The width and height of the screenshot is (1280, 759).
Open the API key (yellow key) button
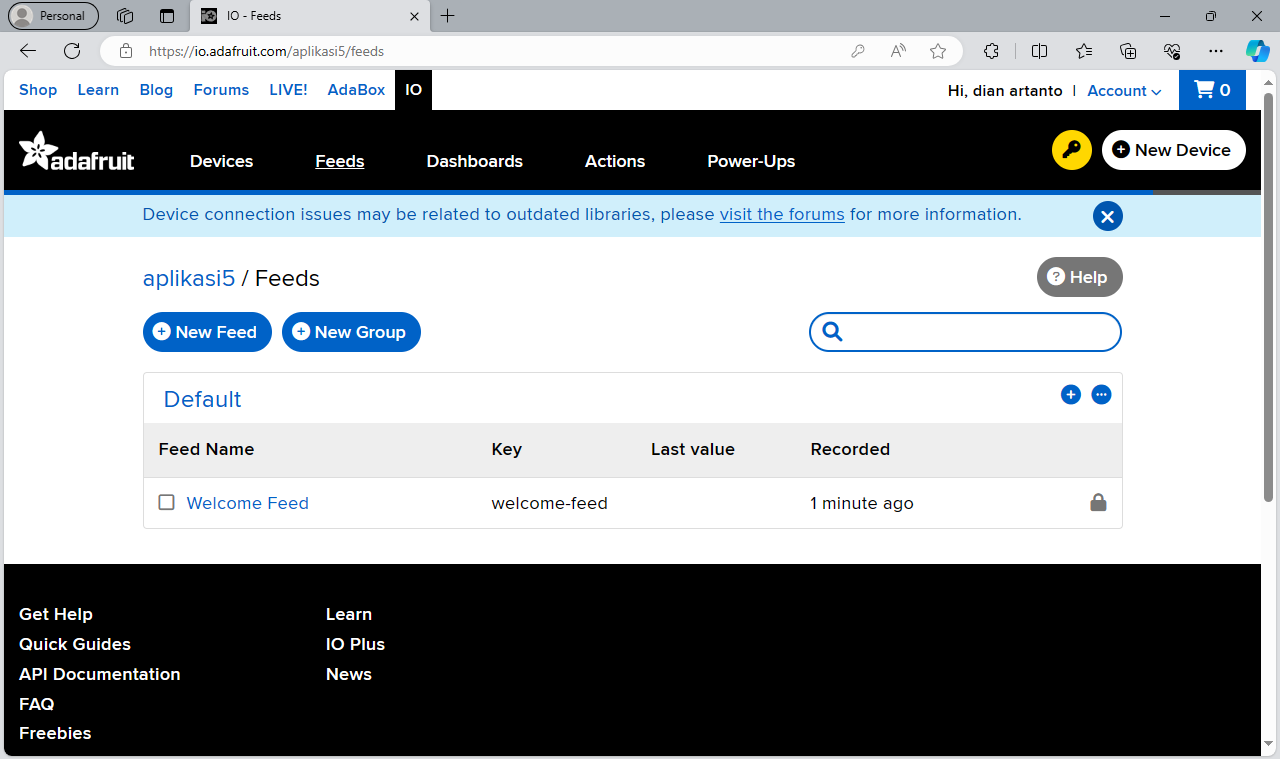coord(1072,150)
